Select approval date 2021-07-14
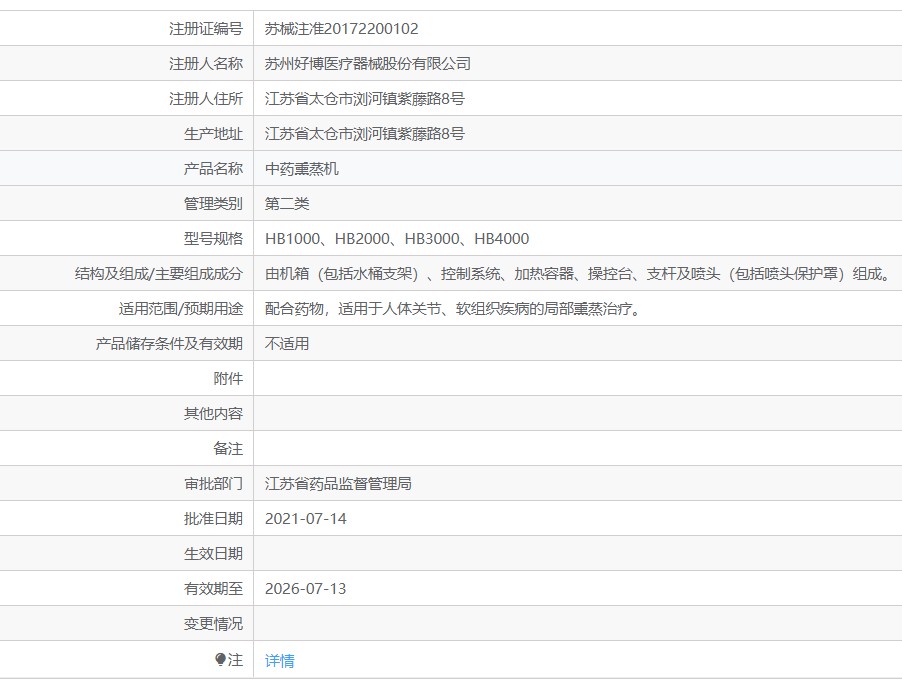 click(x=305, y=519)
